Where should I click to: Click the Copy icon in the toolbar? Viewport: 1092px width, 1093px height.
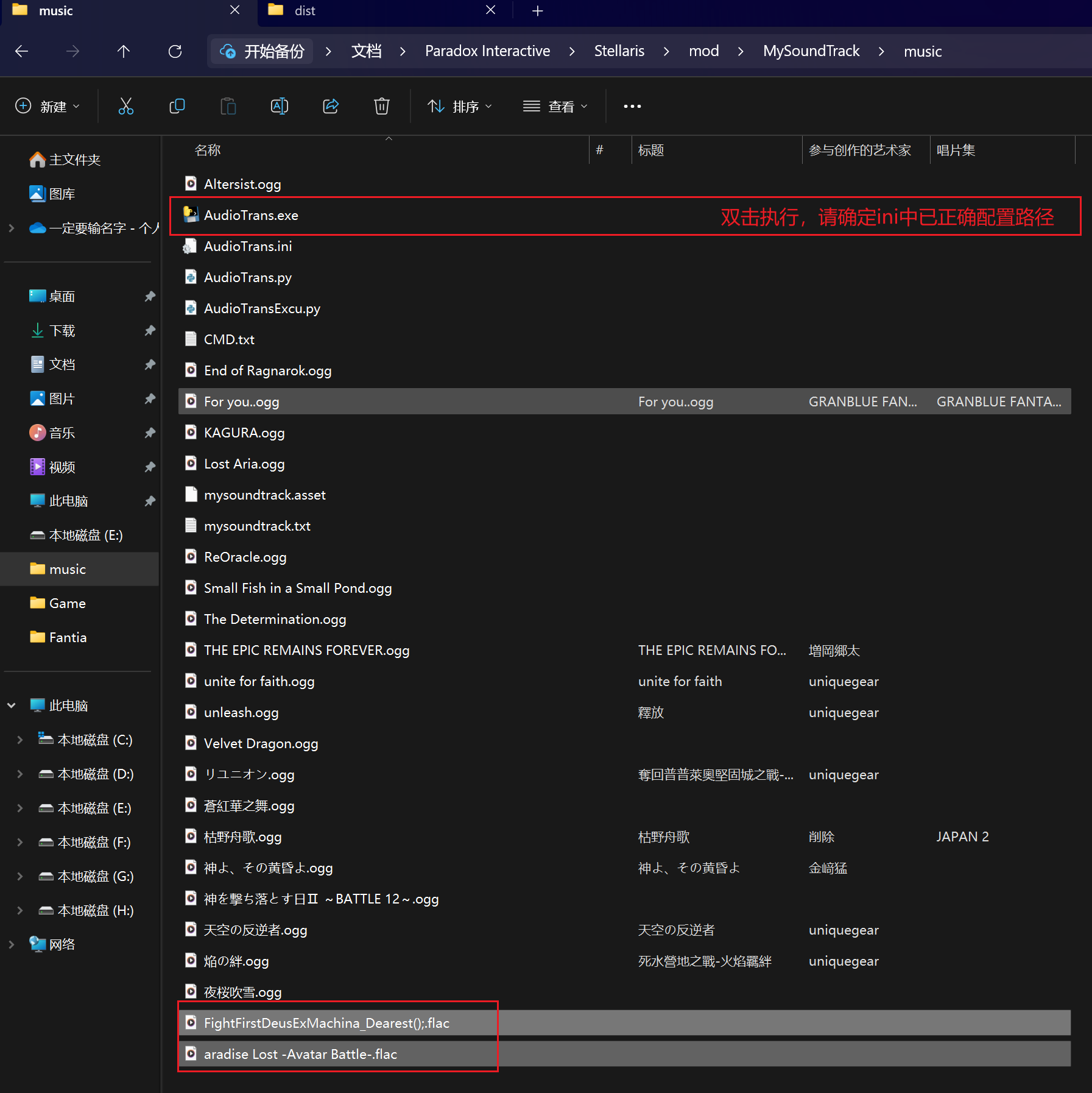click(x=177, y=106)
